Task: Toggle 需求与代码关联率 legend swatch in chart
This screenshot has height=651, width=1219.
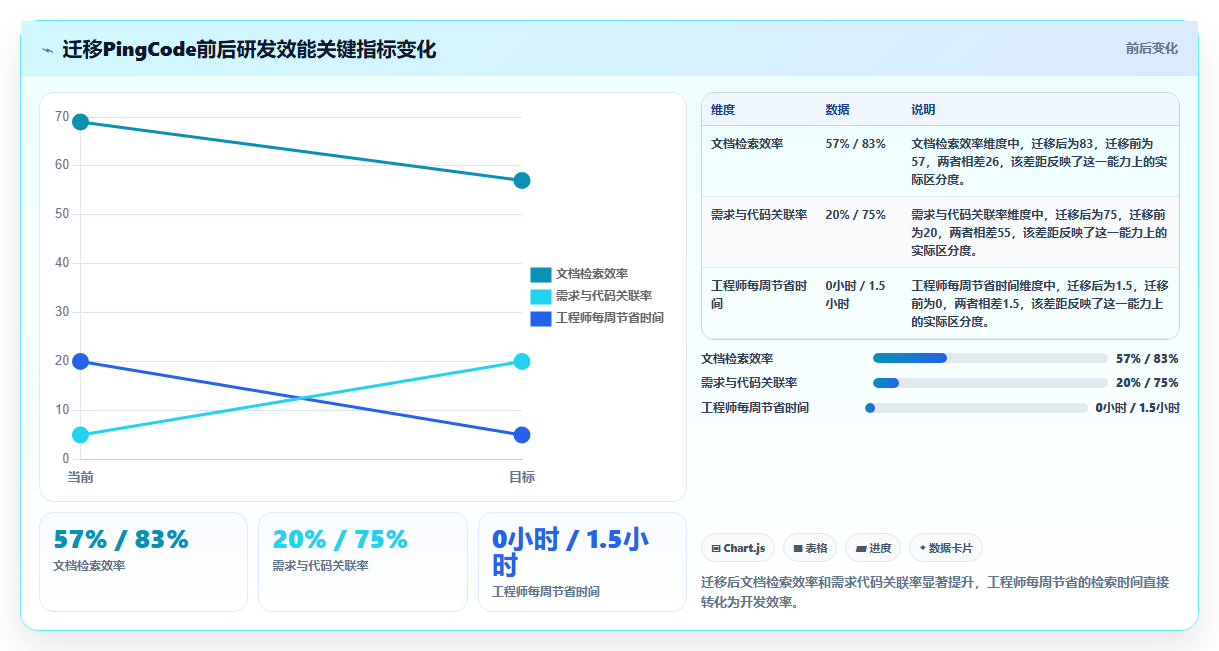Action: [541, 296]
